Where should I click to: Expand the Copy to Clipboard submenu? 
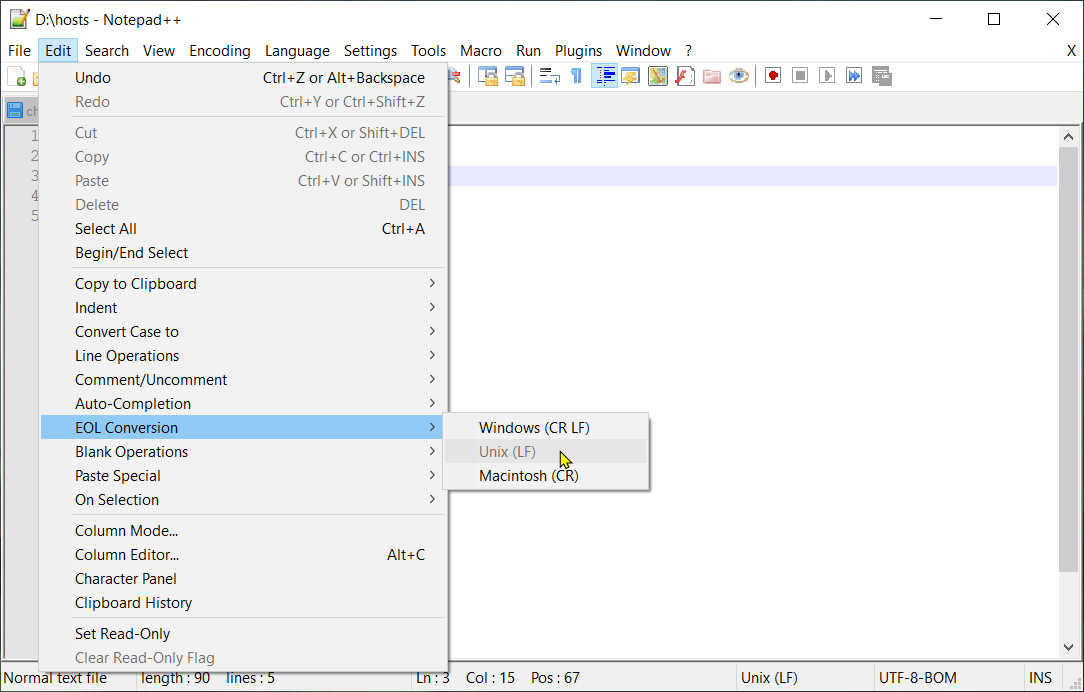(x=243, y=283)
